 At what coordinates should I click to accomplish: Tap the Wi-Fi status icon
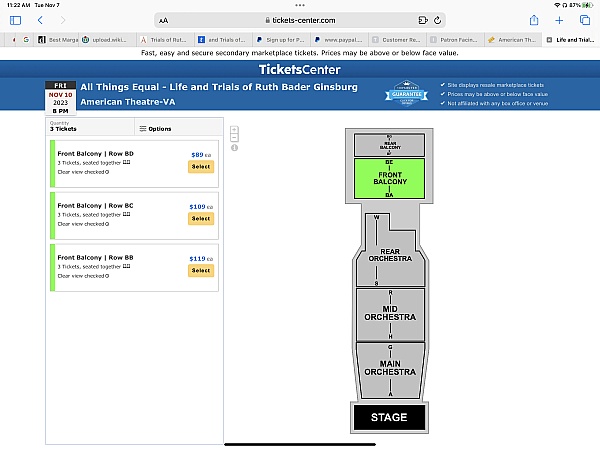pos(557,5)
